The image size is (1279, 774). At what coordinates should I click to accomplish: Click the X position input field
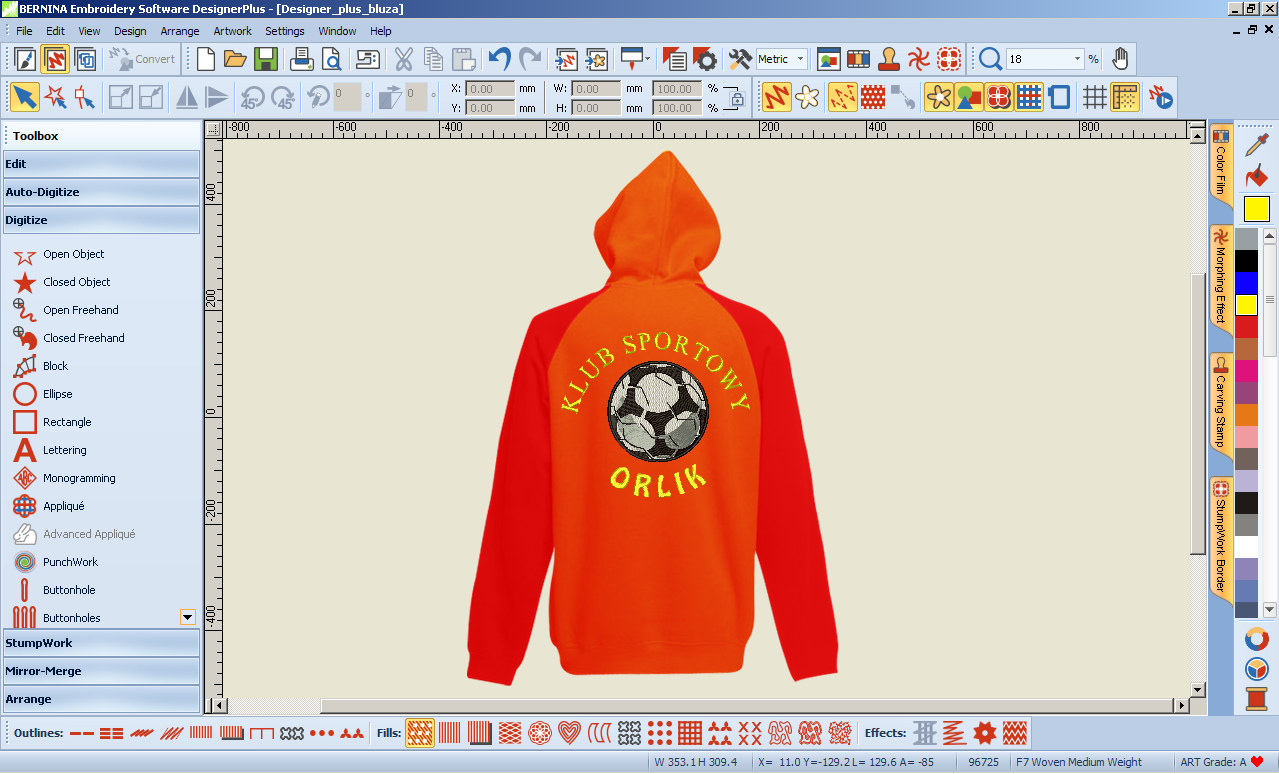[x=490, y=88]
